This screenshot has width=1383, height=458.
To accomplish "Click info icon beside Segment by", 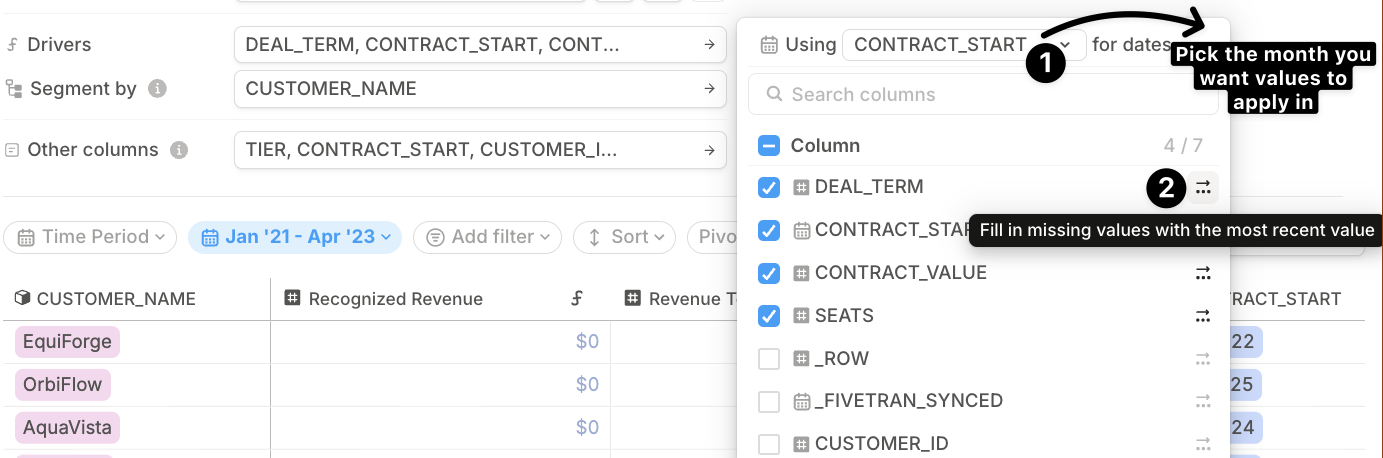I will tap(157, 89).
